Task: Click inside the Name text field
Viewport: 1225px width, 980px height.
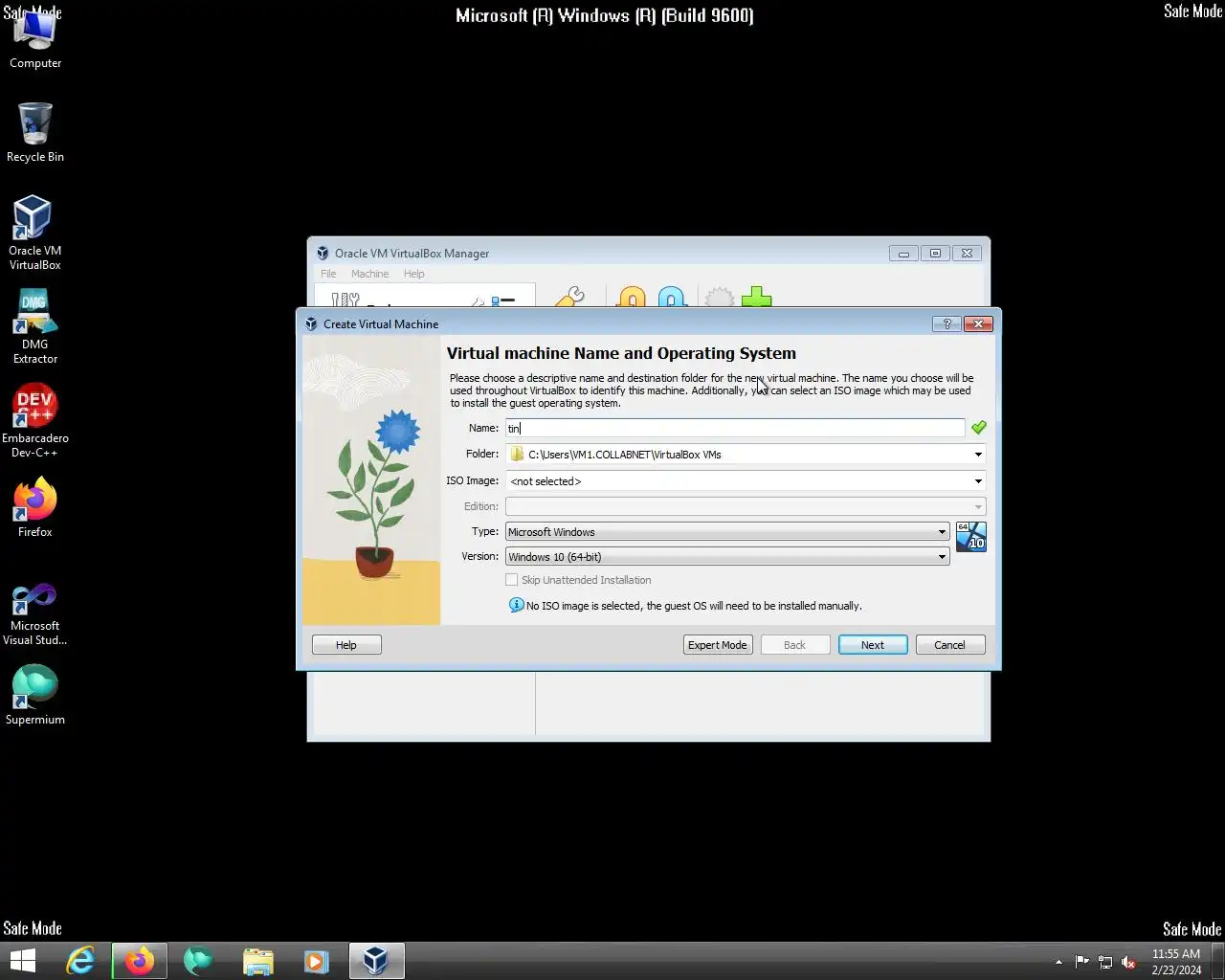Action: [735, 428]
